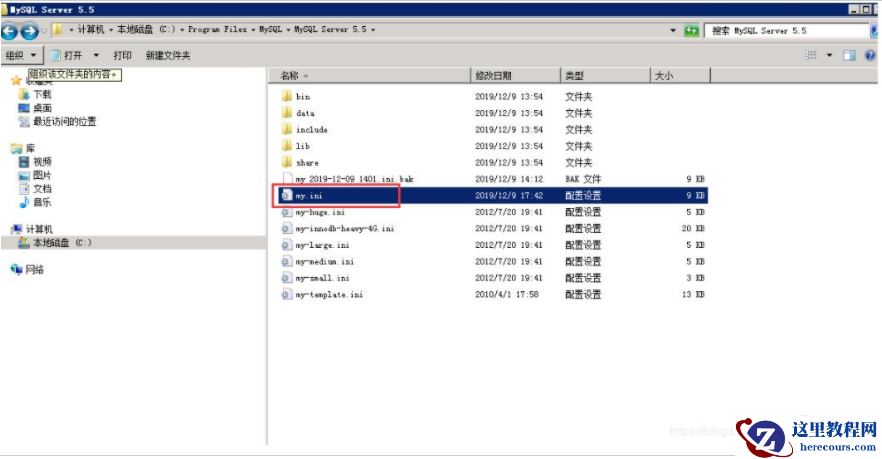Select the share folder icon

coord(286,163)
